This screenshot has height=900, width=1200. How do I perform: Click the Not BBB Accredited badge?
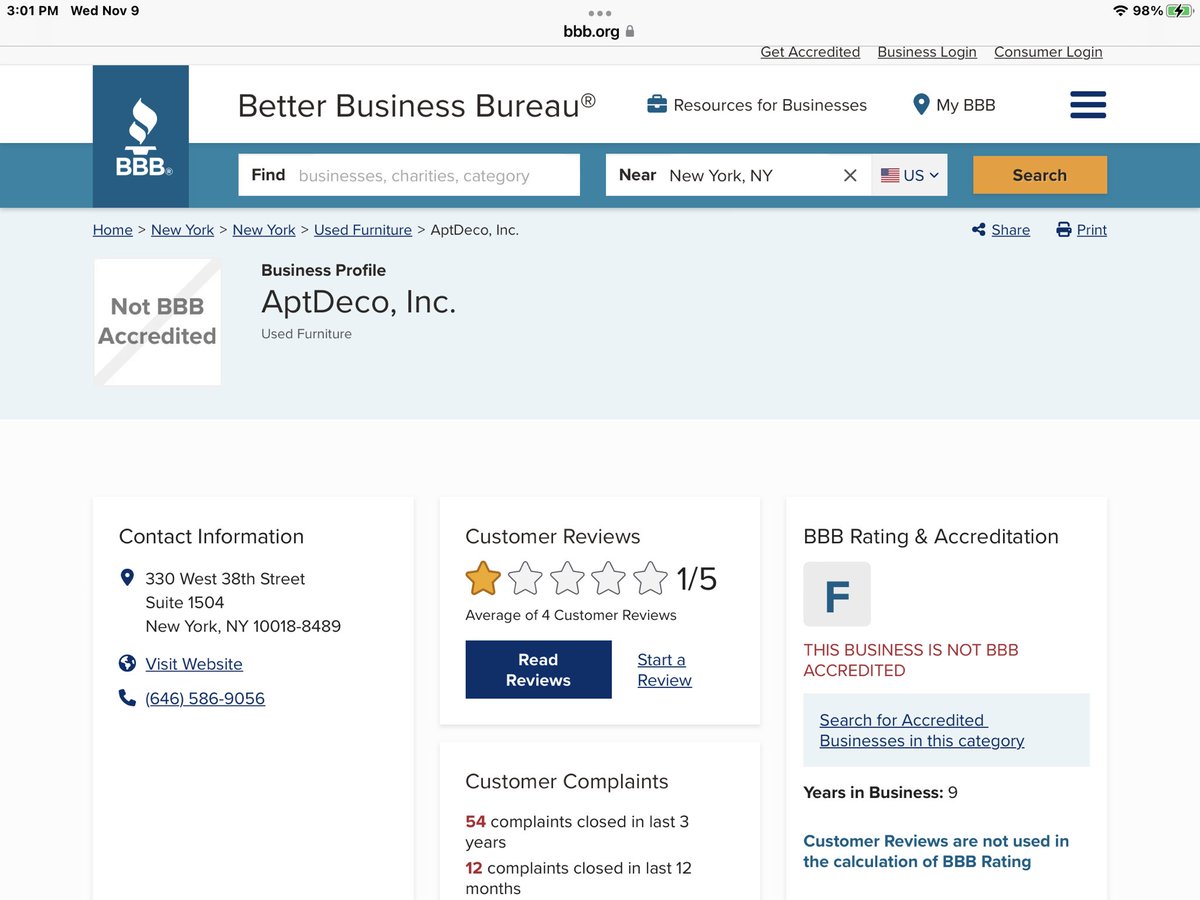click(x=157, y=322)
